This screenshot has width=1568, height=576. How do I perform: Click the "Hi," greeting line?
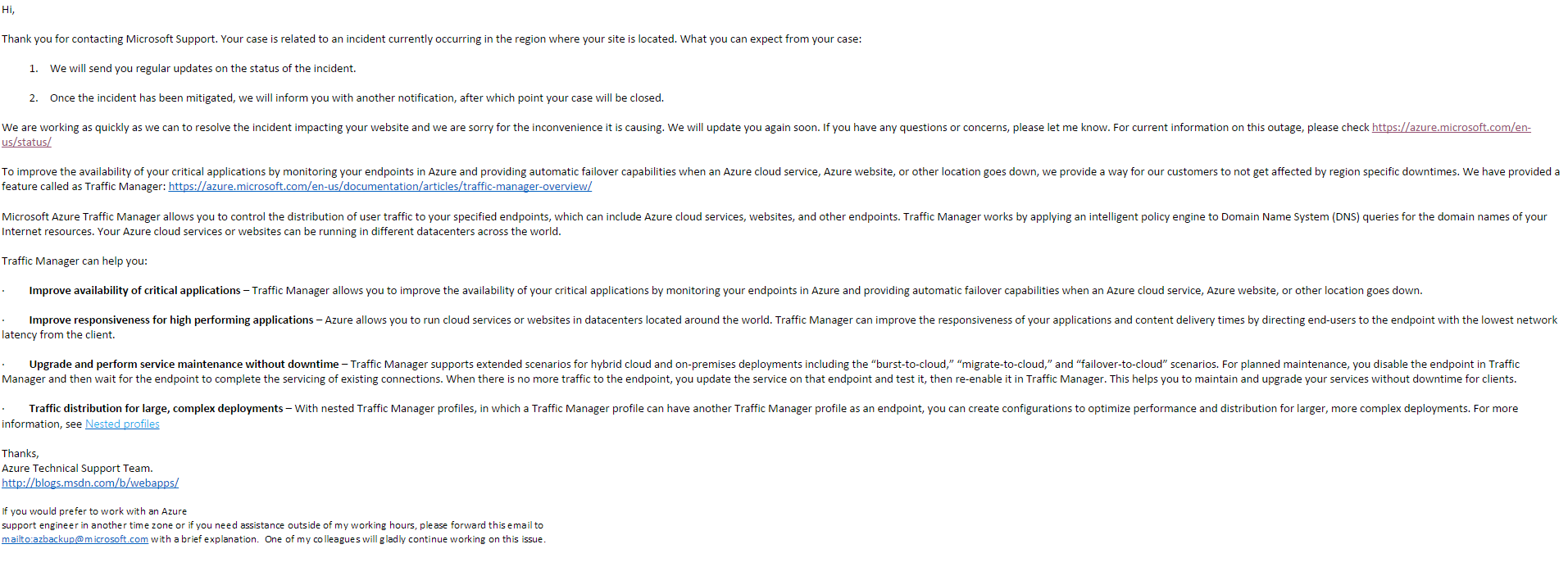tap(8, 10)
